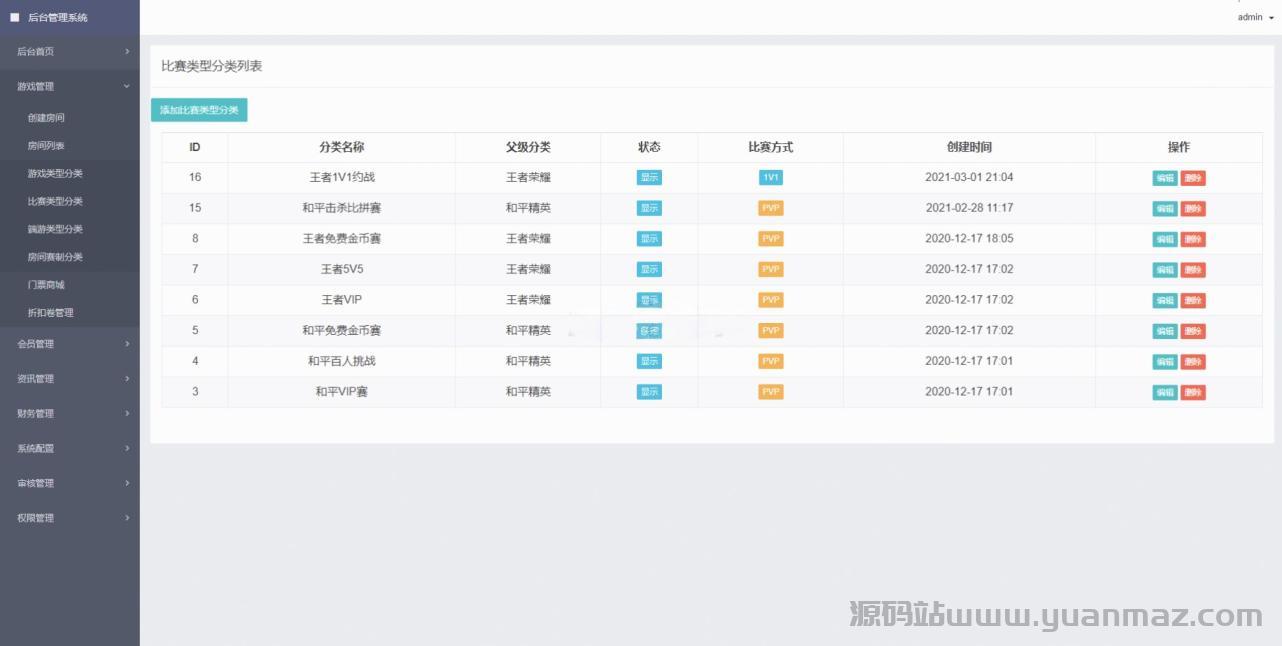The image size is (1282, 646).
Task: Open the admin user dropdown
Action: [x=1255, y=17]
